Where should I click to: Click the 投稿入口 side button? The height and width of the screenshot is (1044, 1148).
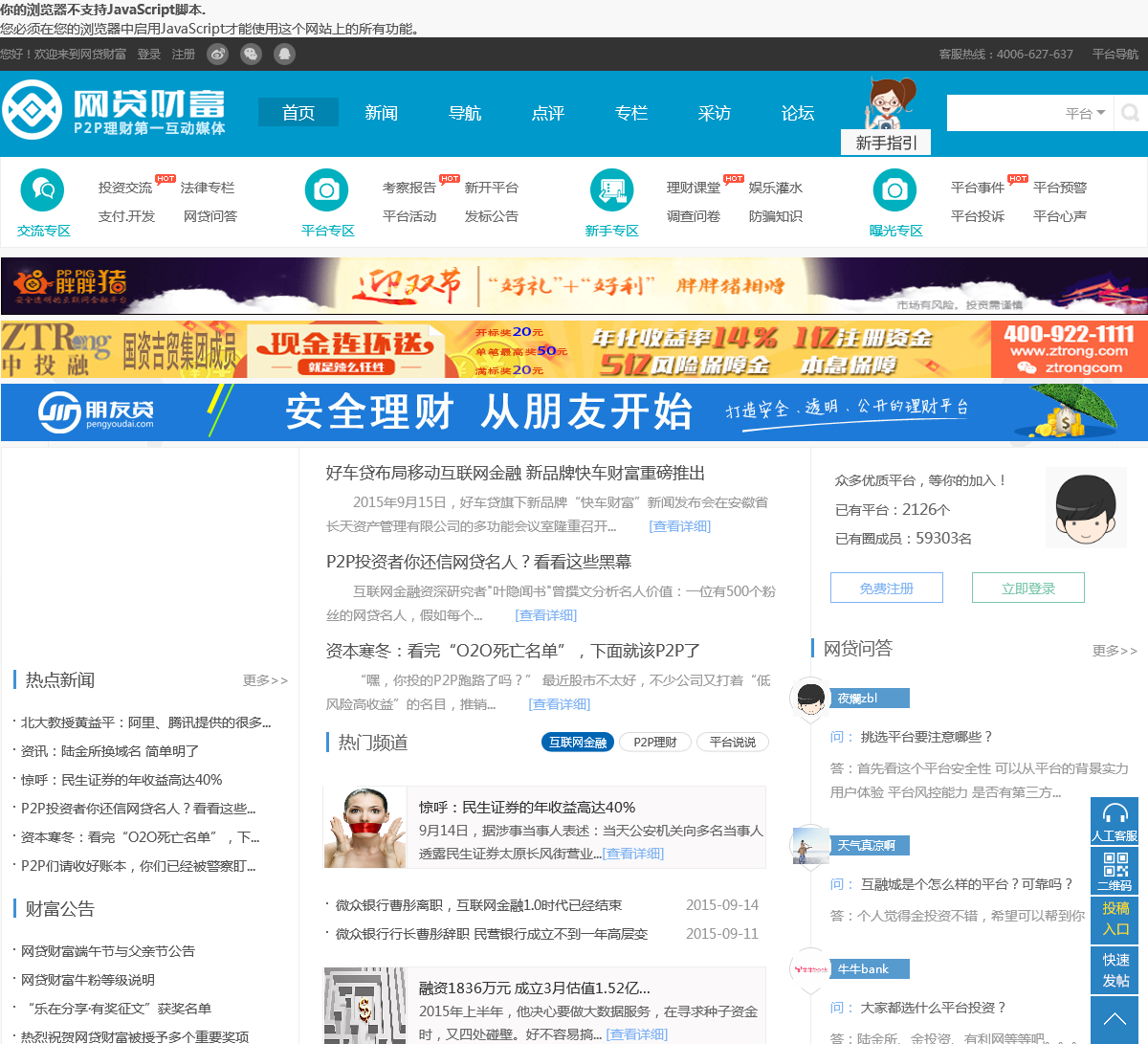(x=1115, y=919)
